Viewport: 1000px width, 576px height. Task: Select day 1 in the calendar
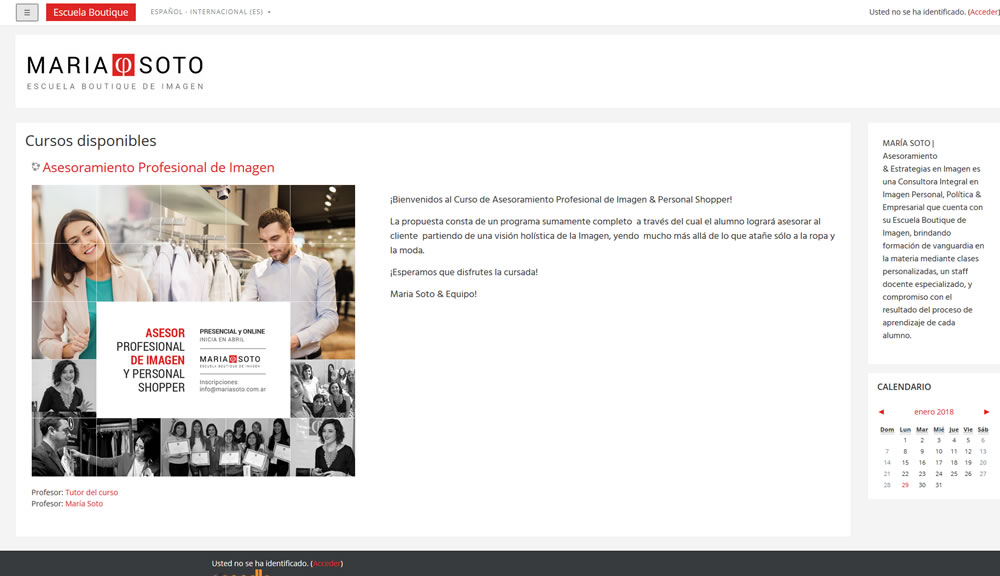905,441
